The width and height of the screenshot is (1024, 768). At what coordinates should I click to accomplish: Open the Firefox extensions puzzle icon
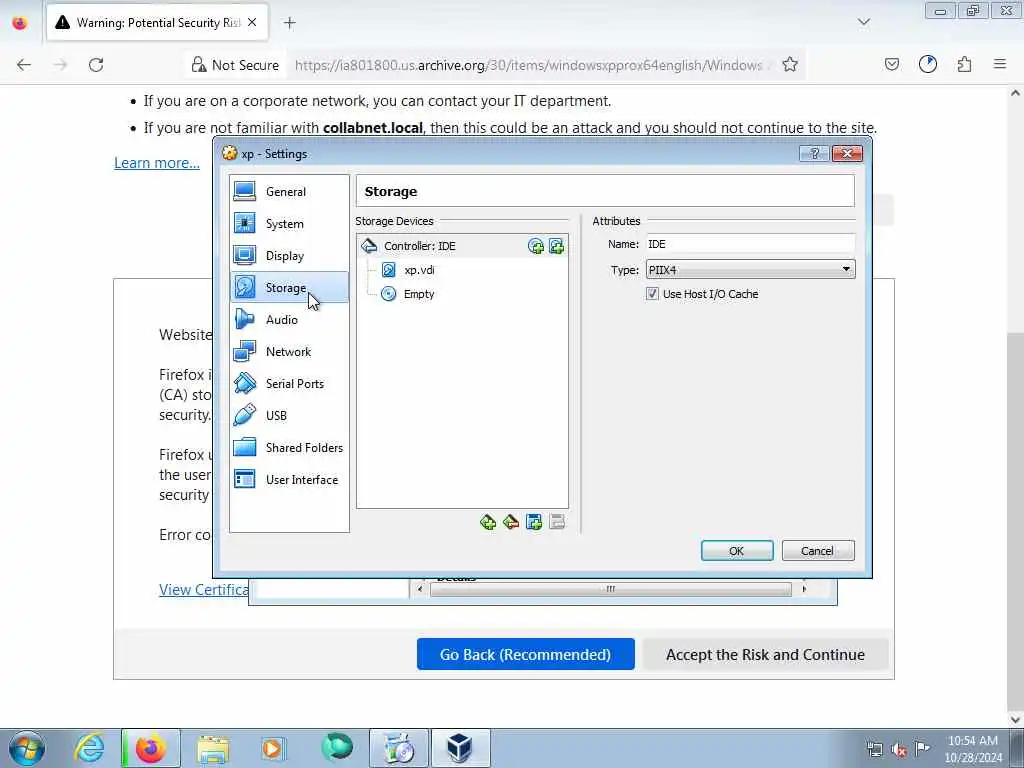(965, 64)
